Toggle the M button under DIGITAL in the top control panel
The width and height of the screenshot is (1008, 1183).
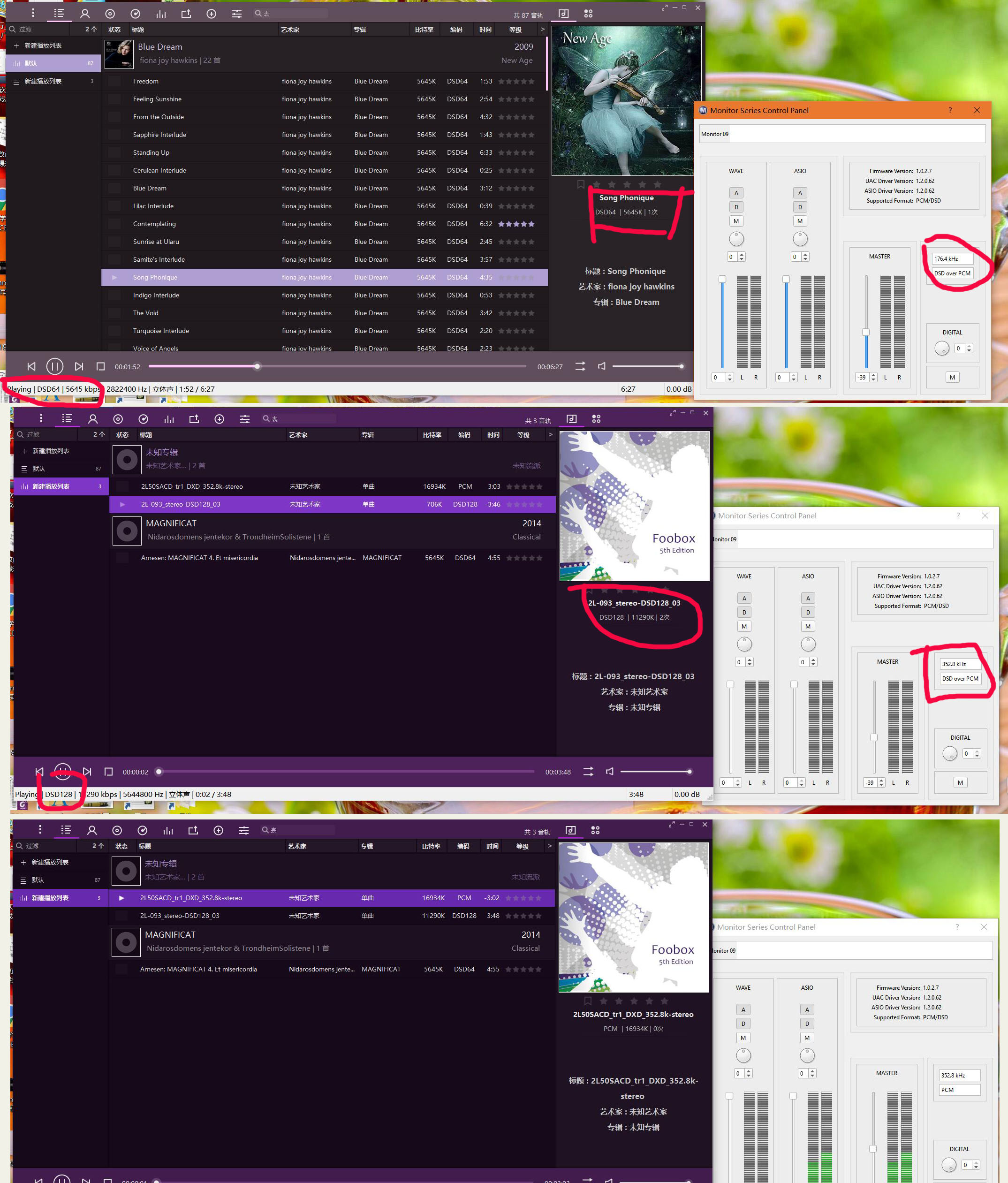pyautogui.click(x=952, y=377)
